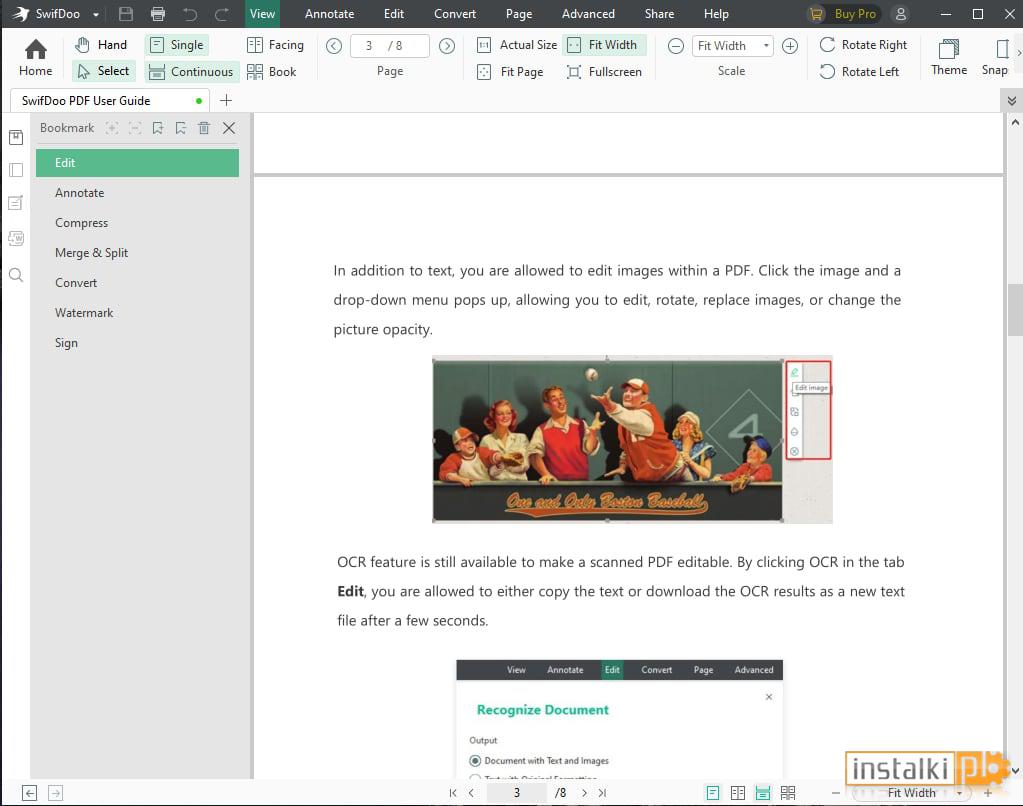
Task: Open the search sidebar icon
Action: 16,275
